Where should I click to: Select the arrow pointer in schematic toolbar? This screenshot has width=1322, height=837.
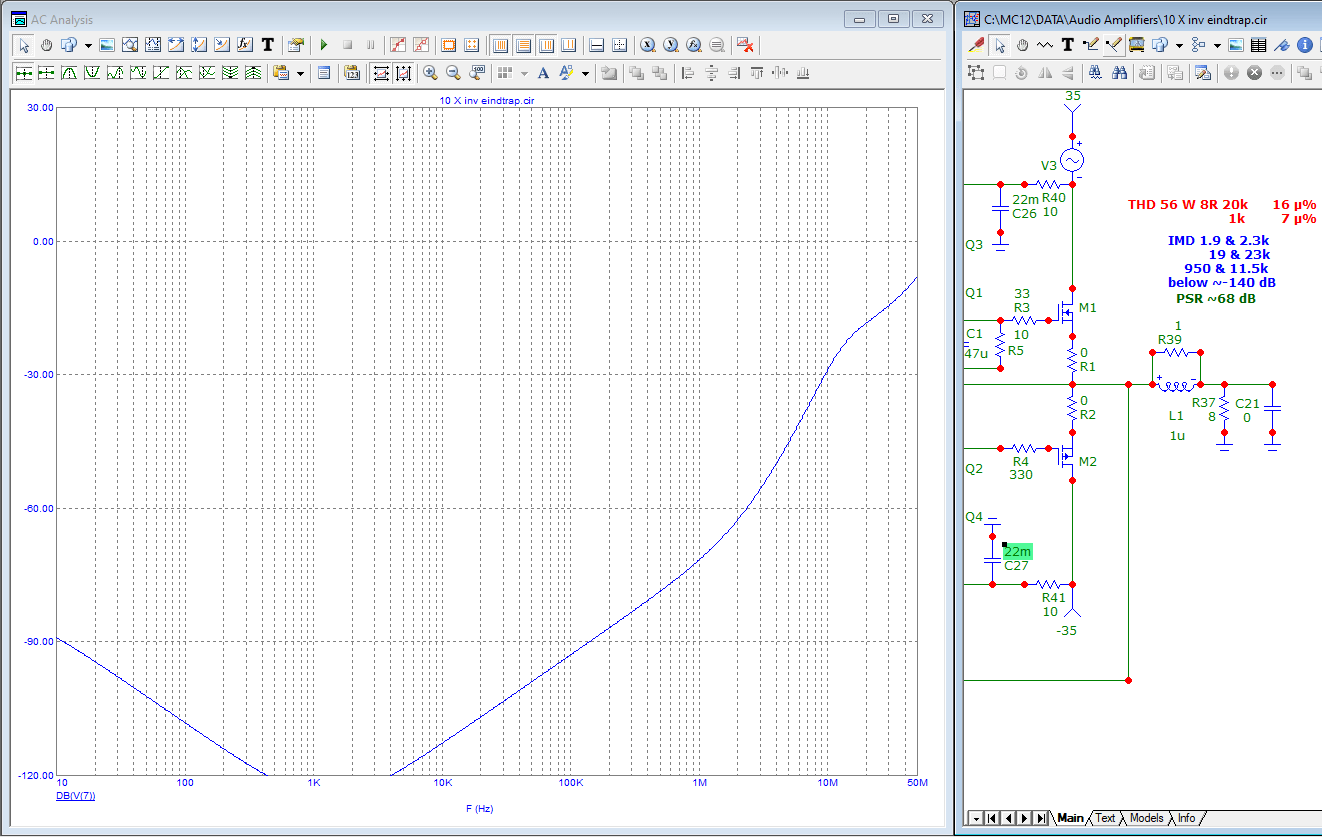click(999, 45)
